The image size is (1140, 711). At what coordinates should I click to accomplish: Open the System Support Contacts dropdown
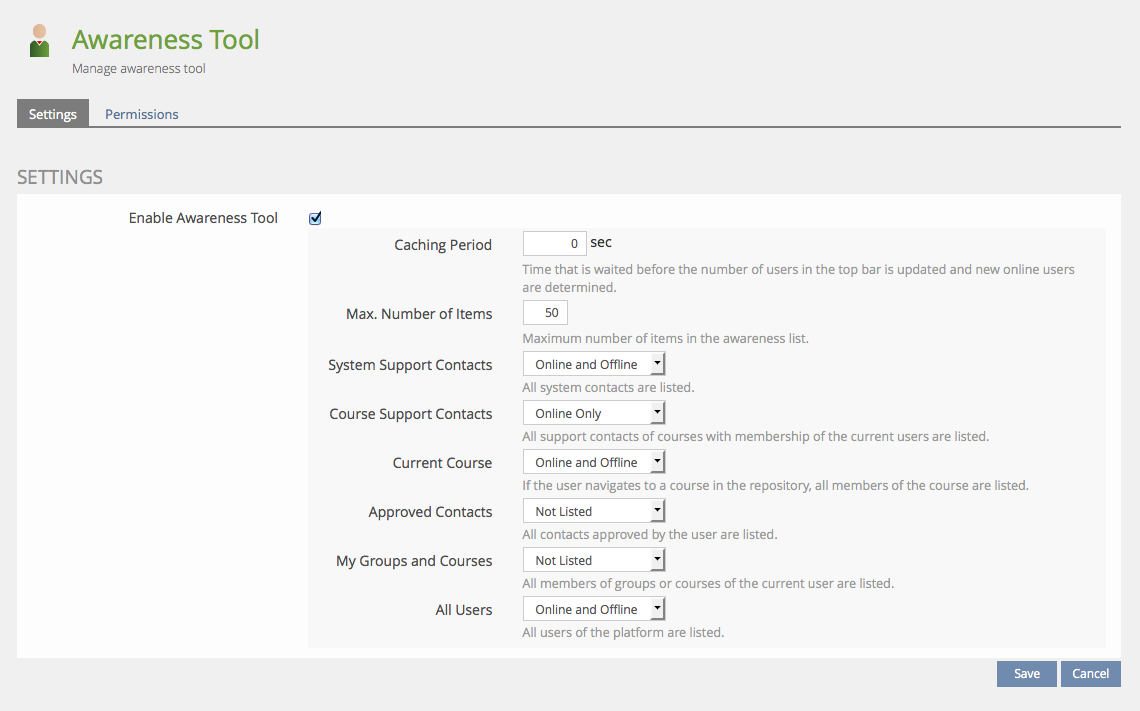593,364
